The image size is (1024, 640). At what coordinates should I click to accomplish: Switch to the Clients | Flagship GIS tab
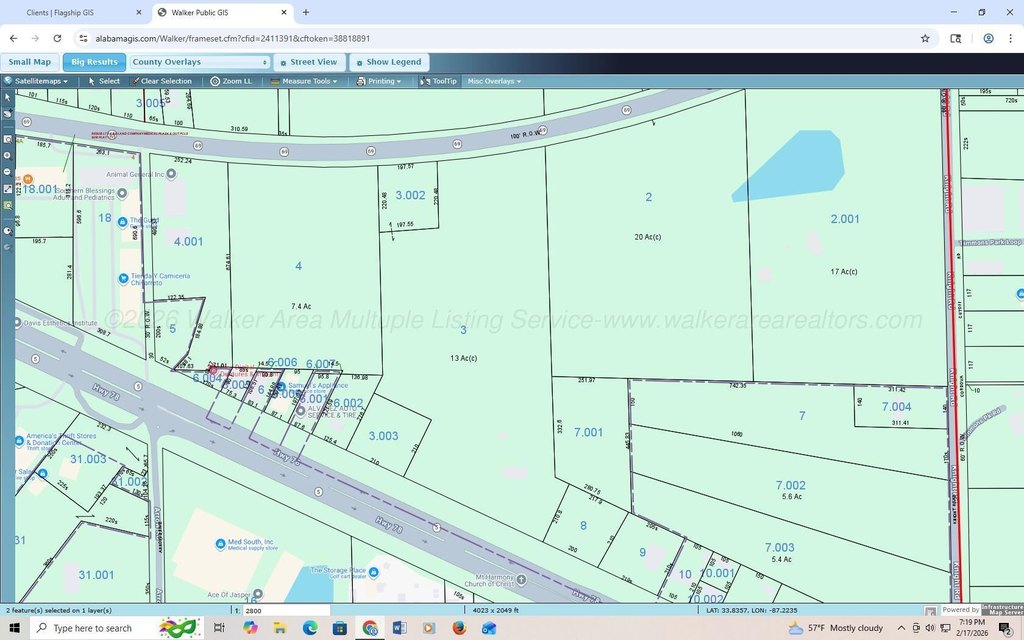pyautogui.click(x=76, y=12)
